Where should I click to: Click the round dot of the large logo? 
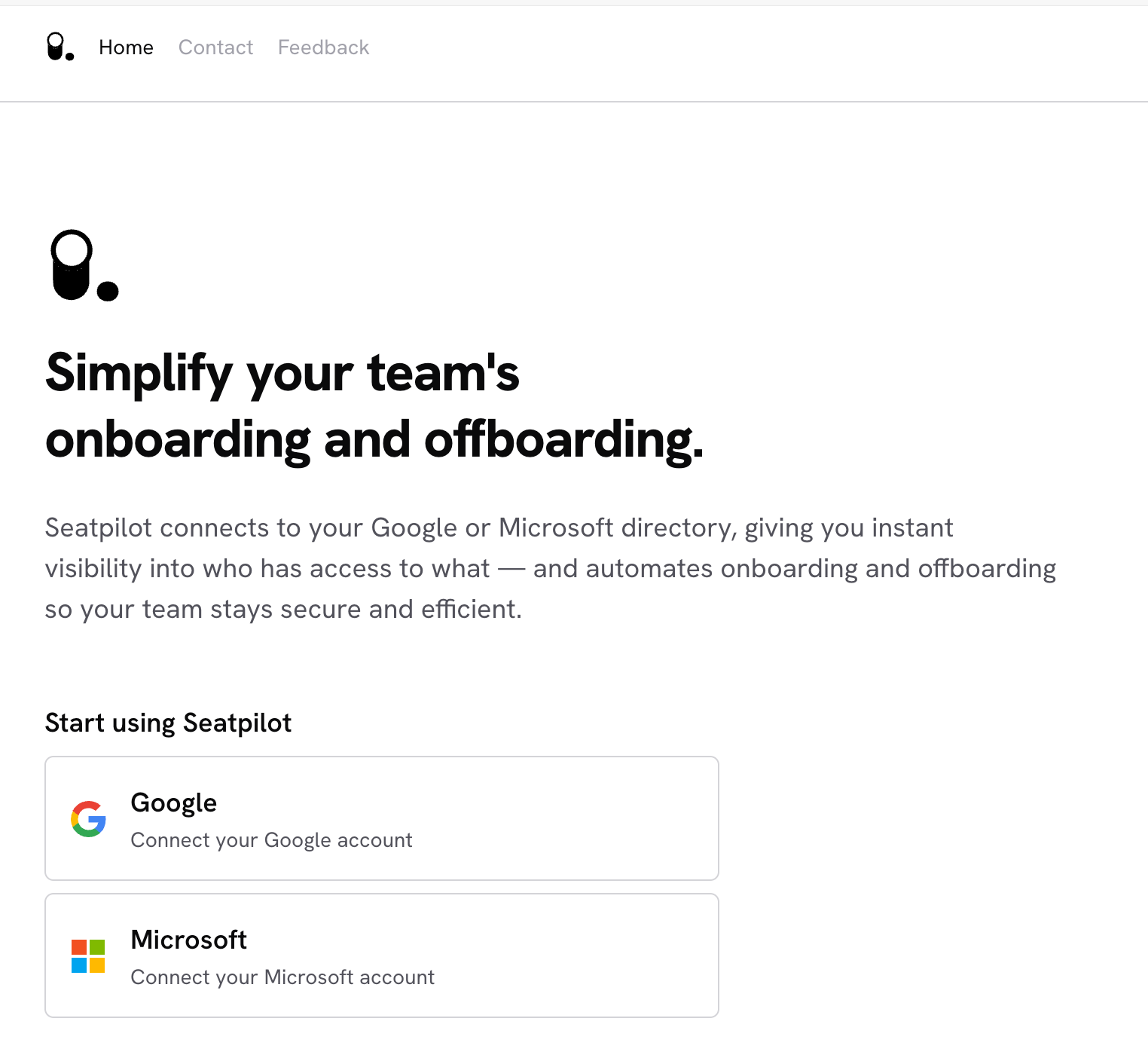108,291
